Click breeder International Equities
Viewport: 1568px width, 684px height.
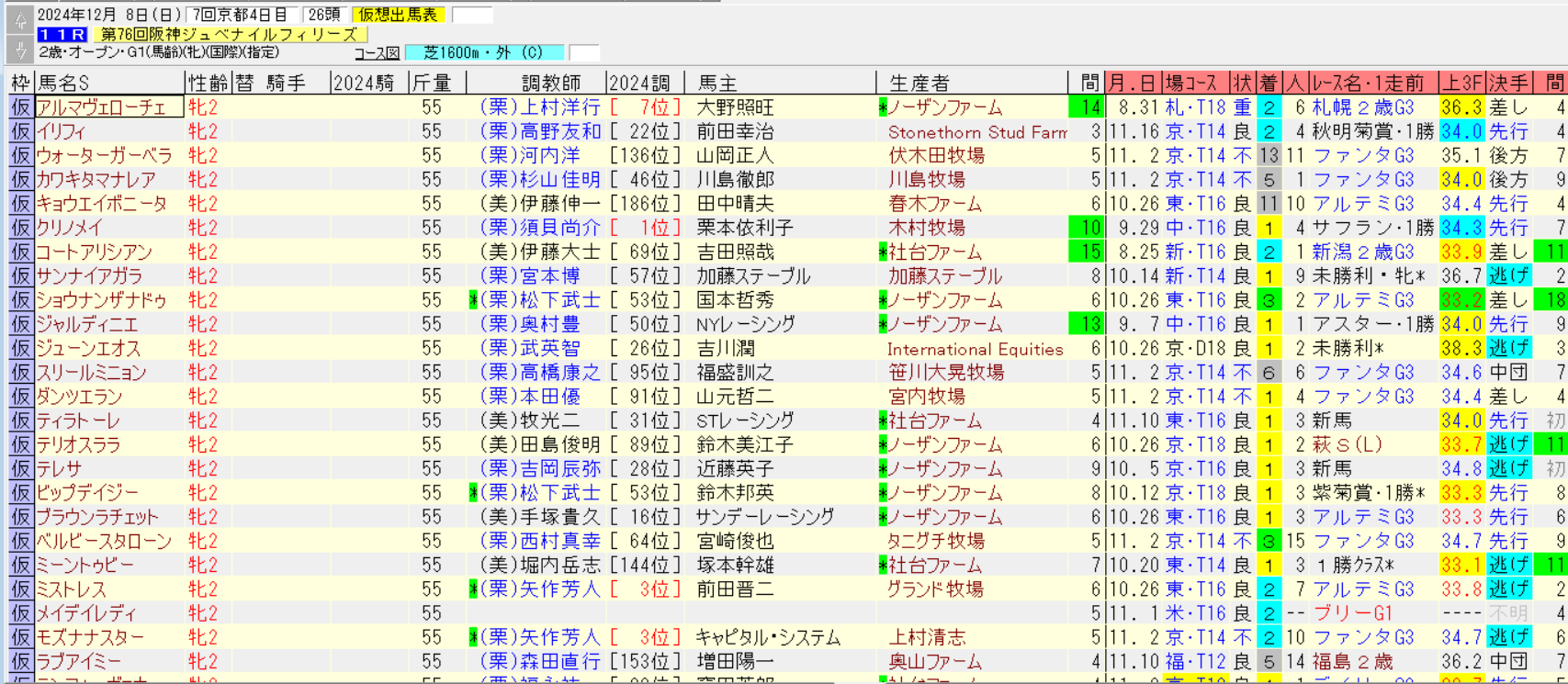click(x=975, y=348)
